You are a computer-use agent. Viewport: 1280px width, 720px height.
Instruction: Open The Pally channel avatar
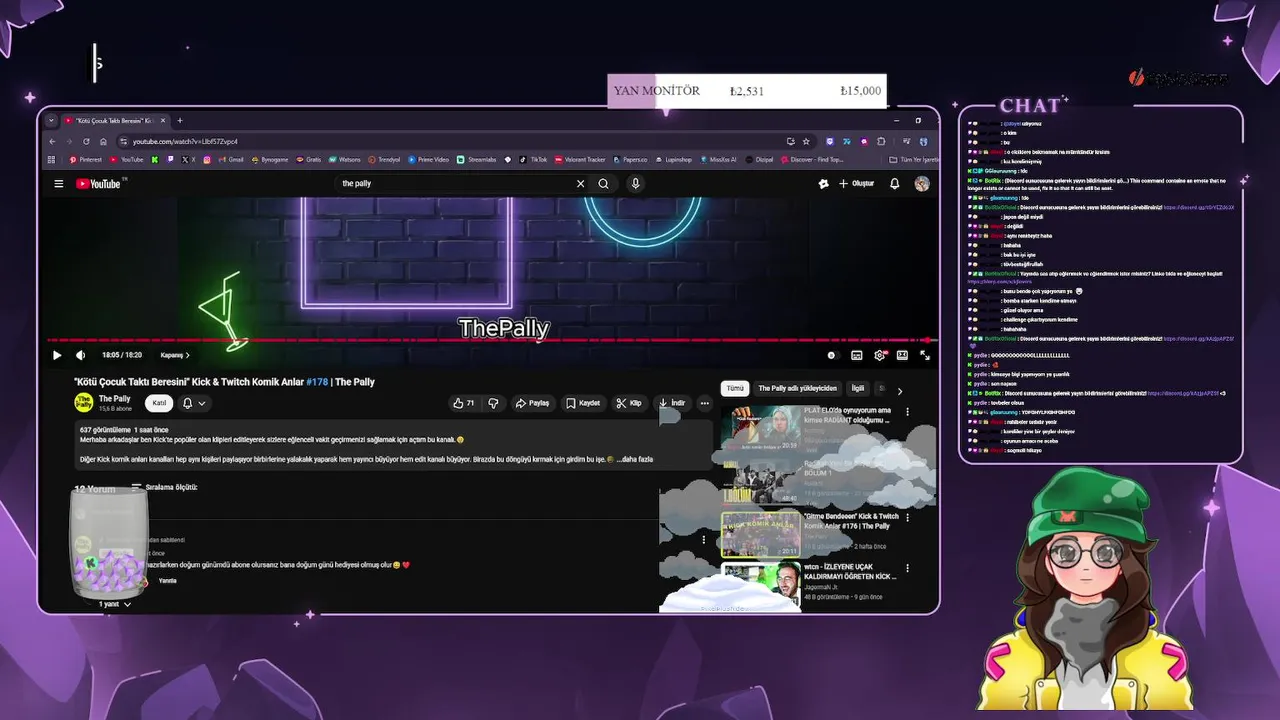(x=84, y=403)
